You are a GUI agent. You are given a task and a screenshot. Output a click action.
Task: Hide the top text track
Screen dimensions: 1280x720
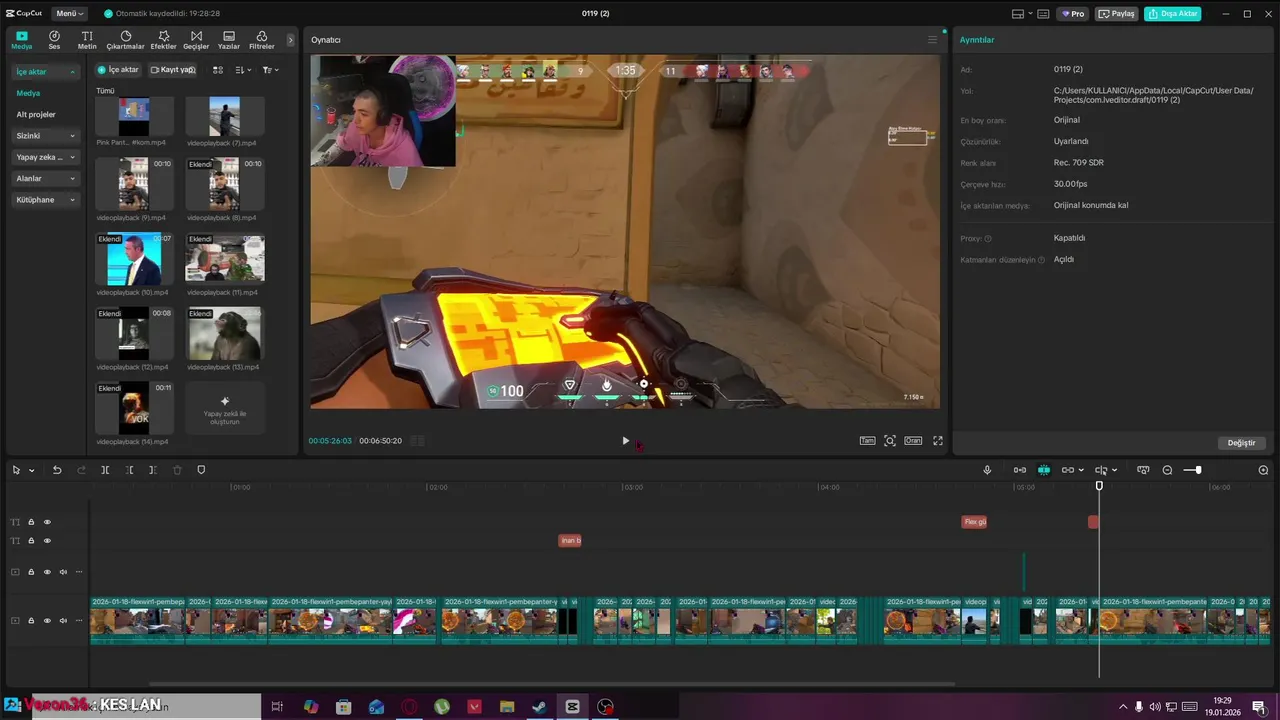(47, 522)
